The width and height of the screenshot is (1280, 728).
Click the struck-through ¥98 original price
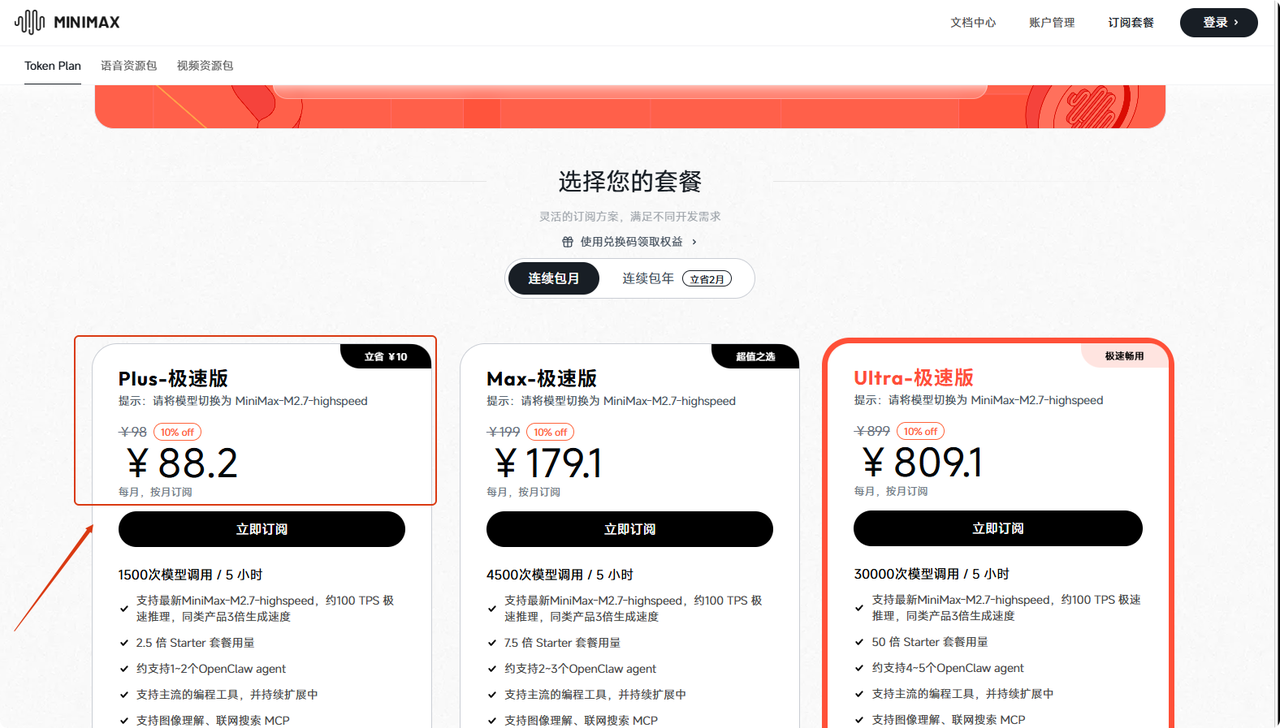[133, 432]
